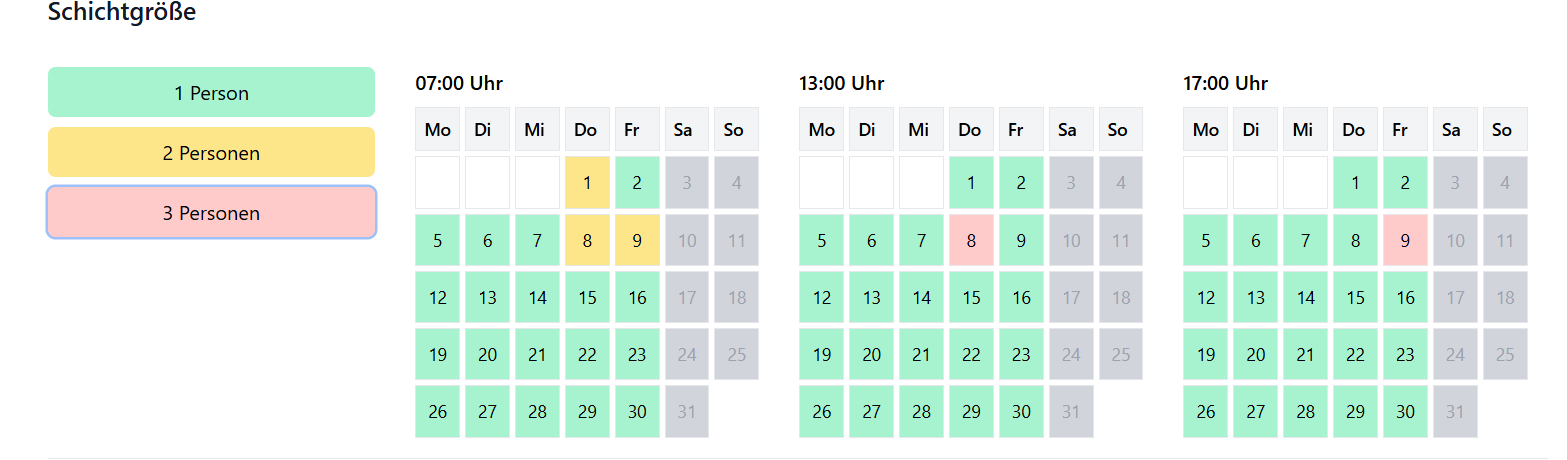Select day 30 in the 07:00 Uhr calendar
This screenshot has width=1567, height=460.
click(637, 411)
